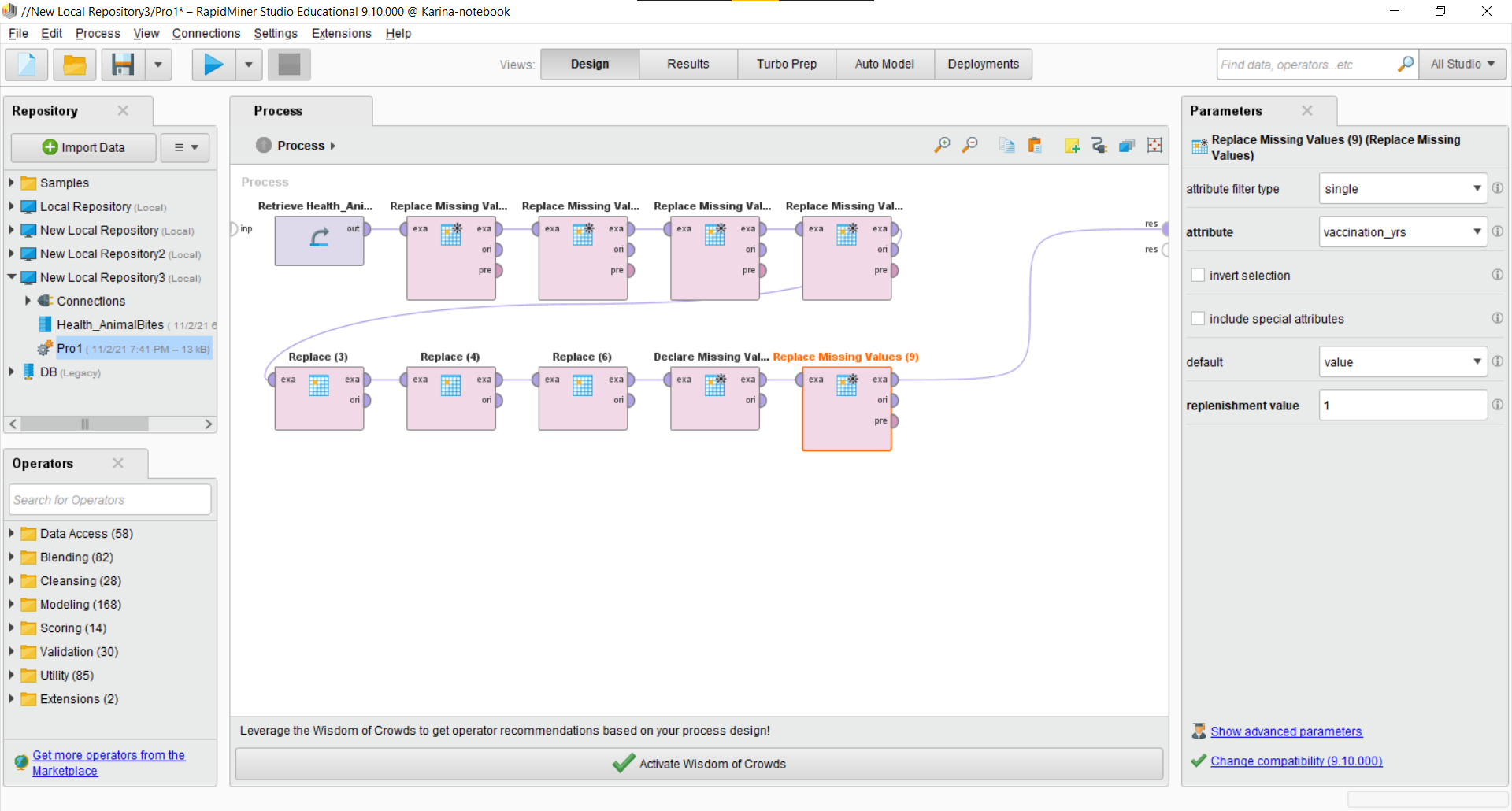
Task: Click the paste clipboard icon in process toolbar
Action: 1035,145
